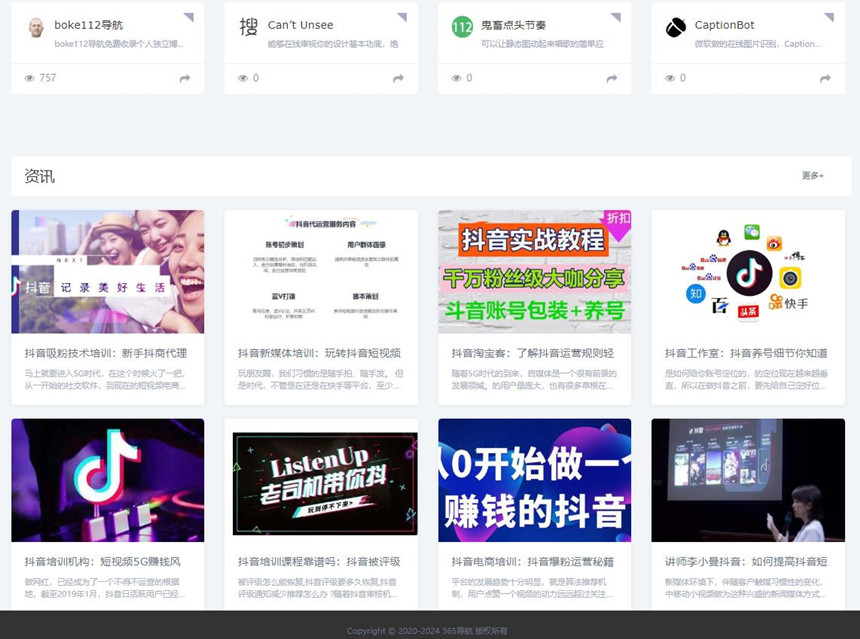860x639 pixels.
Task: Open the boke112导航 site title
Action: coord(89,25)
